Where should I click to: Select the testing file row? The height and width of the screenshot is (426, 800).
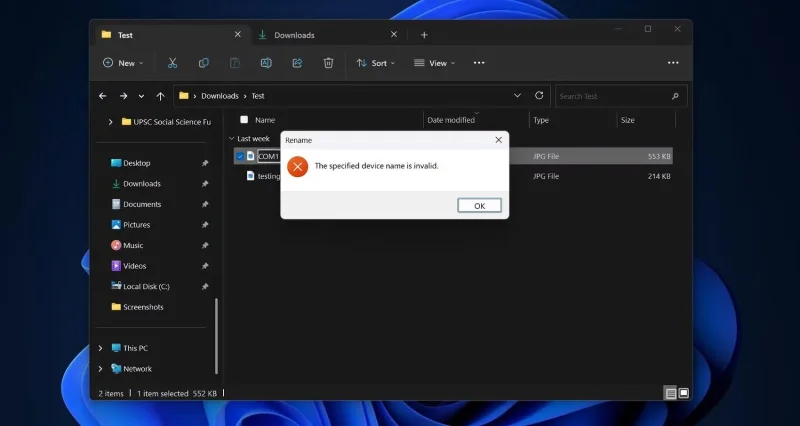[453, 176]
